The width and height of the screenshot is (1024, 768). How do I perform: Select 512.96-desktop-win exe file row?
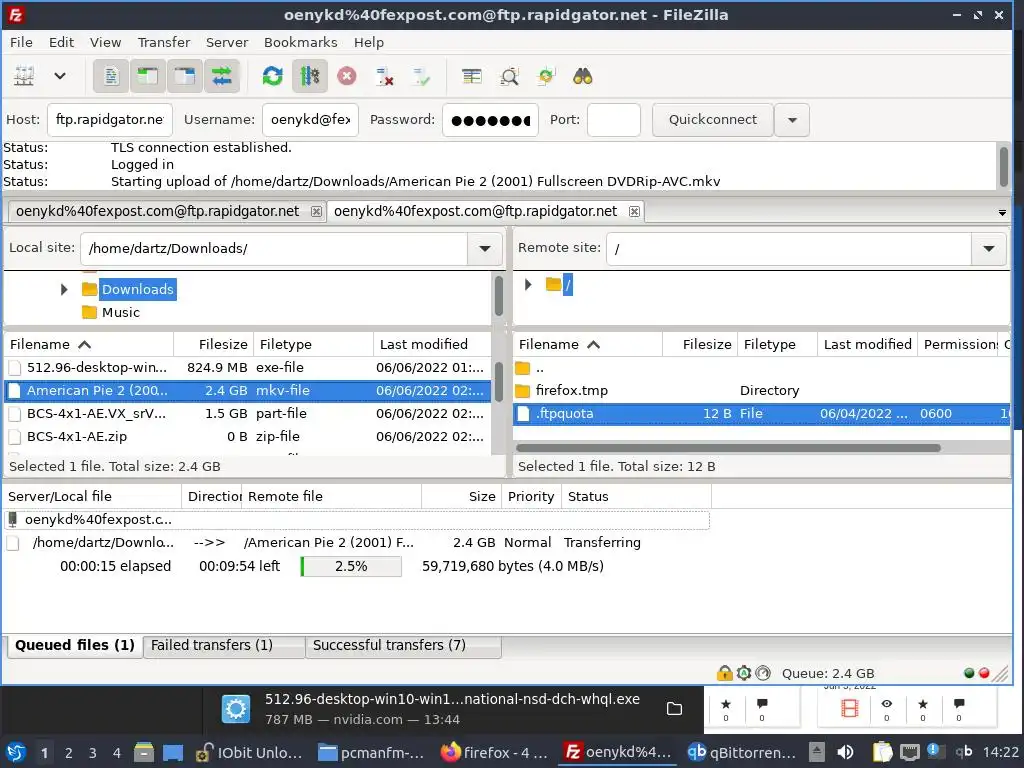pos(248,368)
